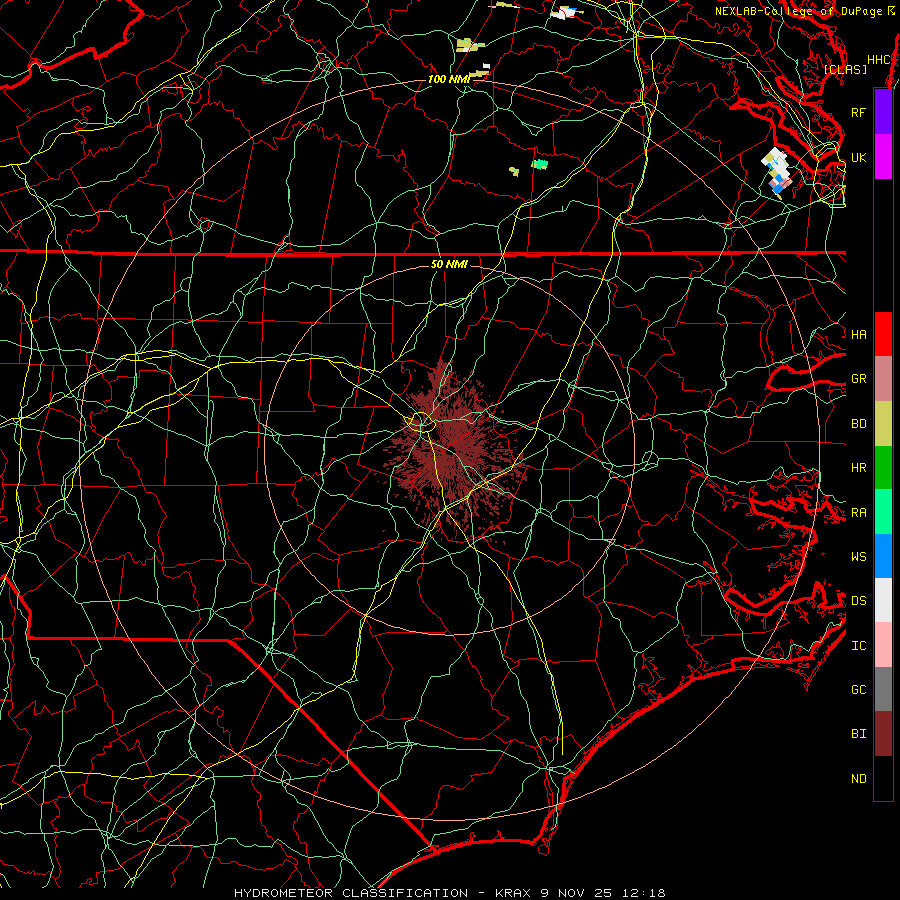Click the RA legend label
This screenshot has width=900, height=900.
click(x=858, y=513)
